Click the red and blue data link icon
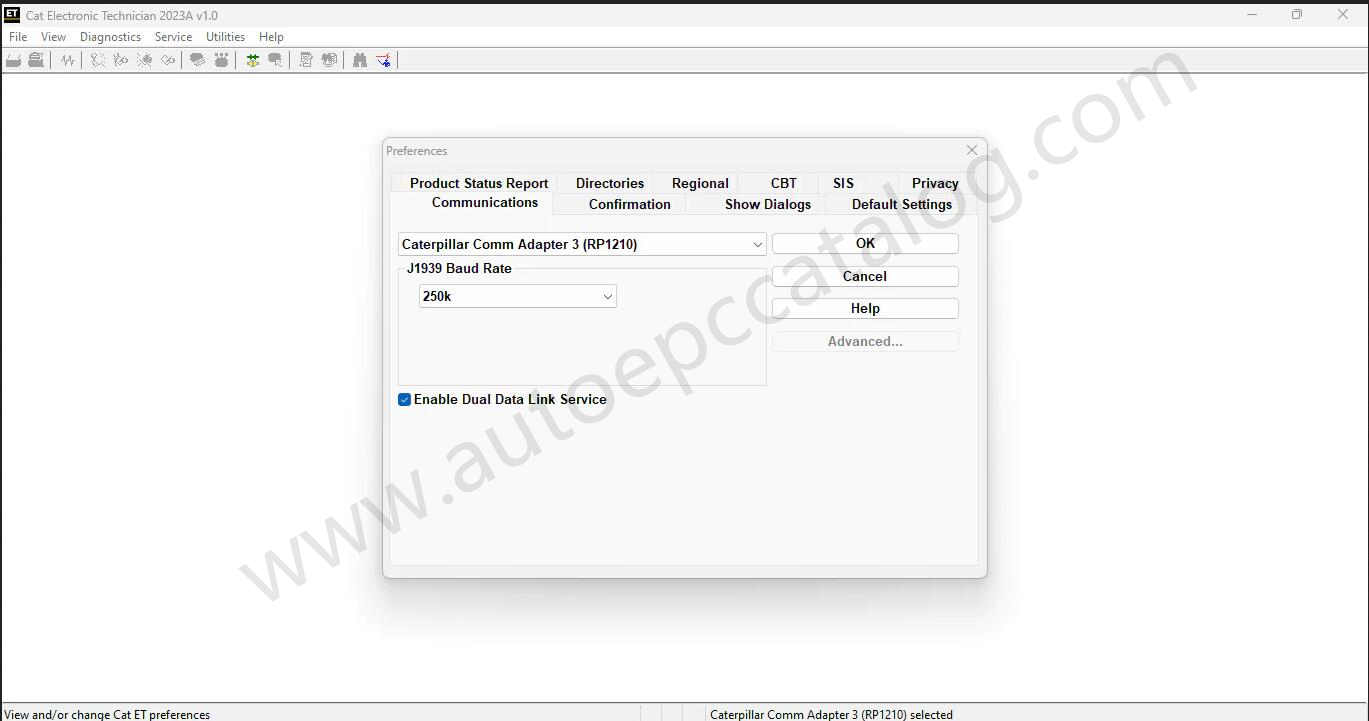 (x=383, y=60)
